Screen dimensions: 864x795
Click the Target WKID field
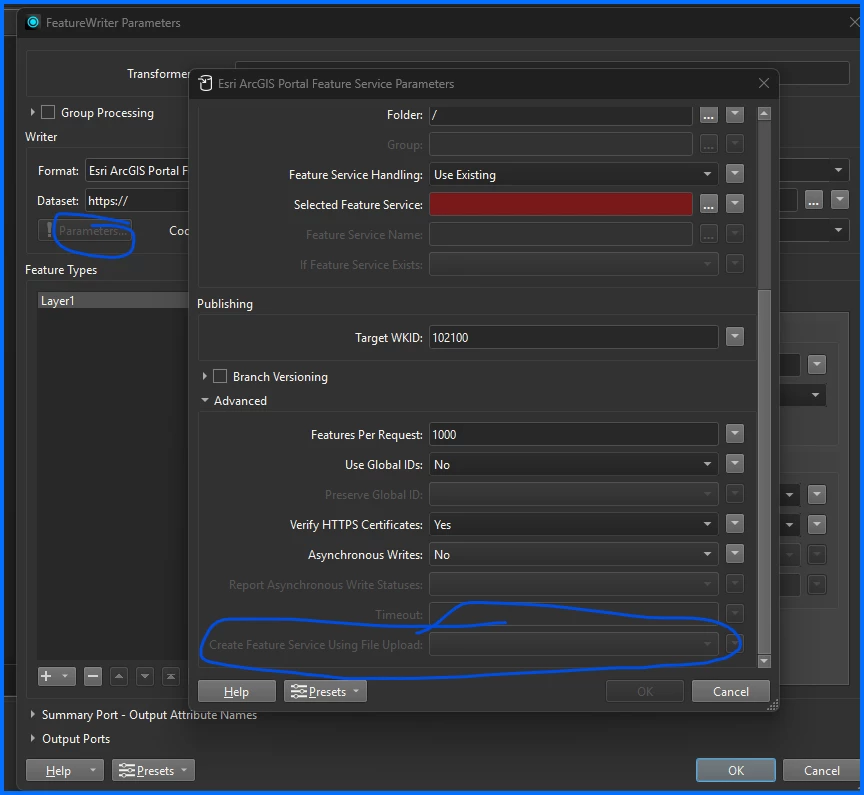point(574,337)
